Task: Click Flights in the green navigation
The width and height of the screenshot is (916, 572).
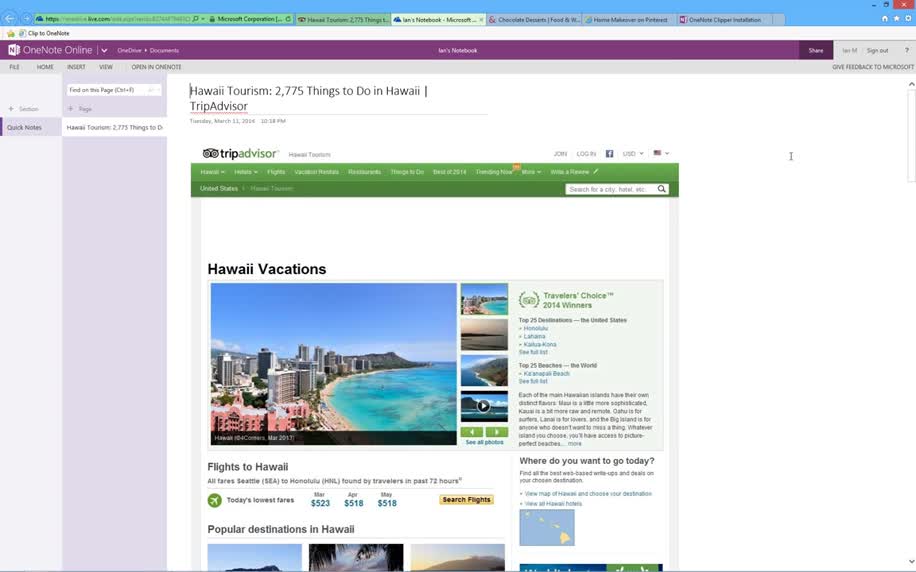Action: coord(276,172)
